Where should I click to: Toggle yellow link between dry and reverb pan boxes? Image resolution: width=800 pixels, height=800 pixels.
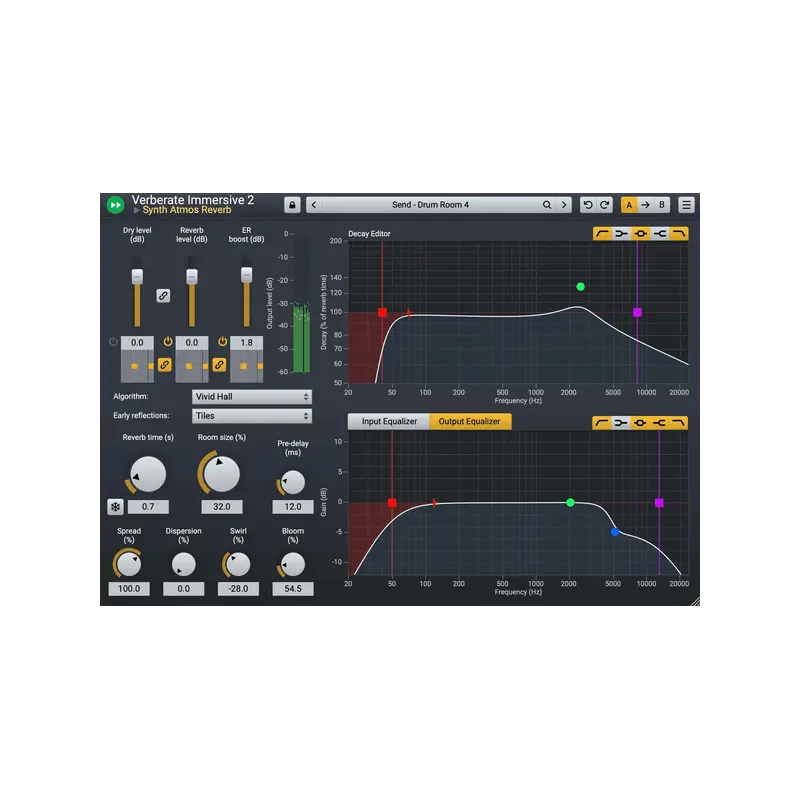tap(165, 365)
